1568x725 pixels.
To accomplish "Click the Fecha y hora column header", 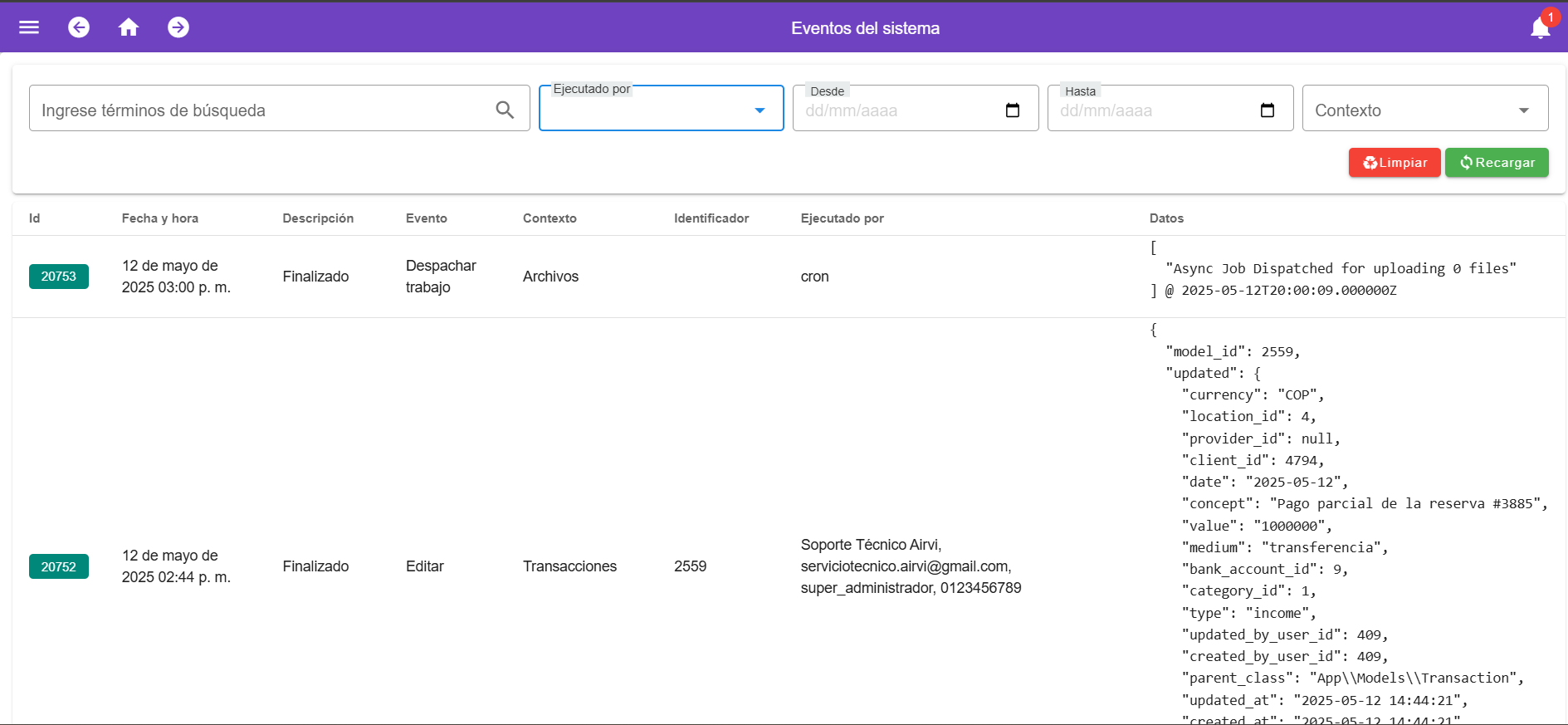I will 160,218.
